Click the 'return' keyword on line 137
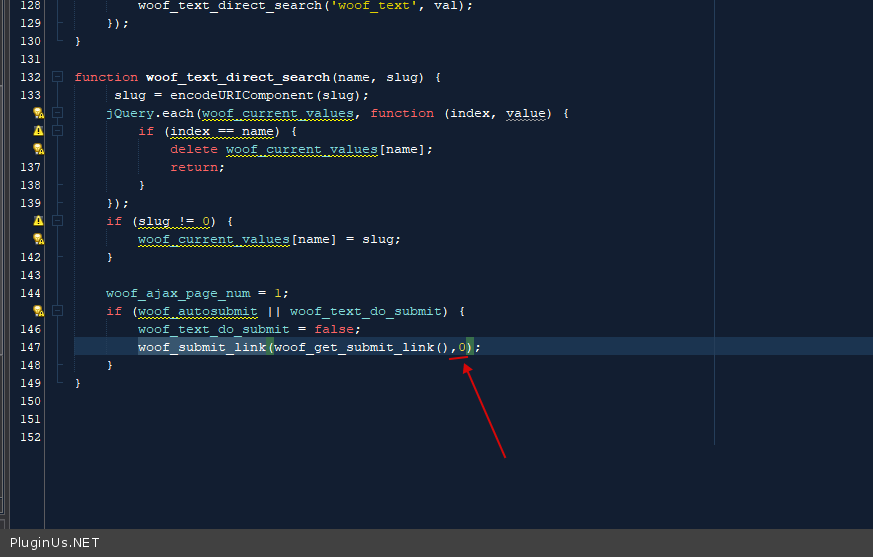 click(x=194, y=167)
